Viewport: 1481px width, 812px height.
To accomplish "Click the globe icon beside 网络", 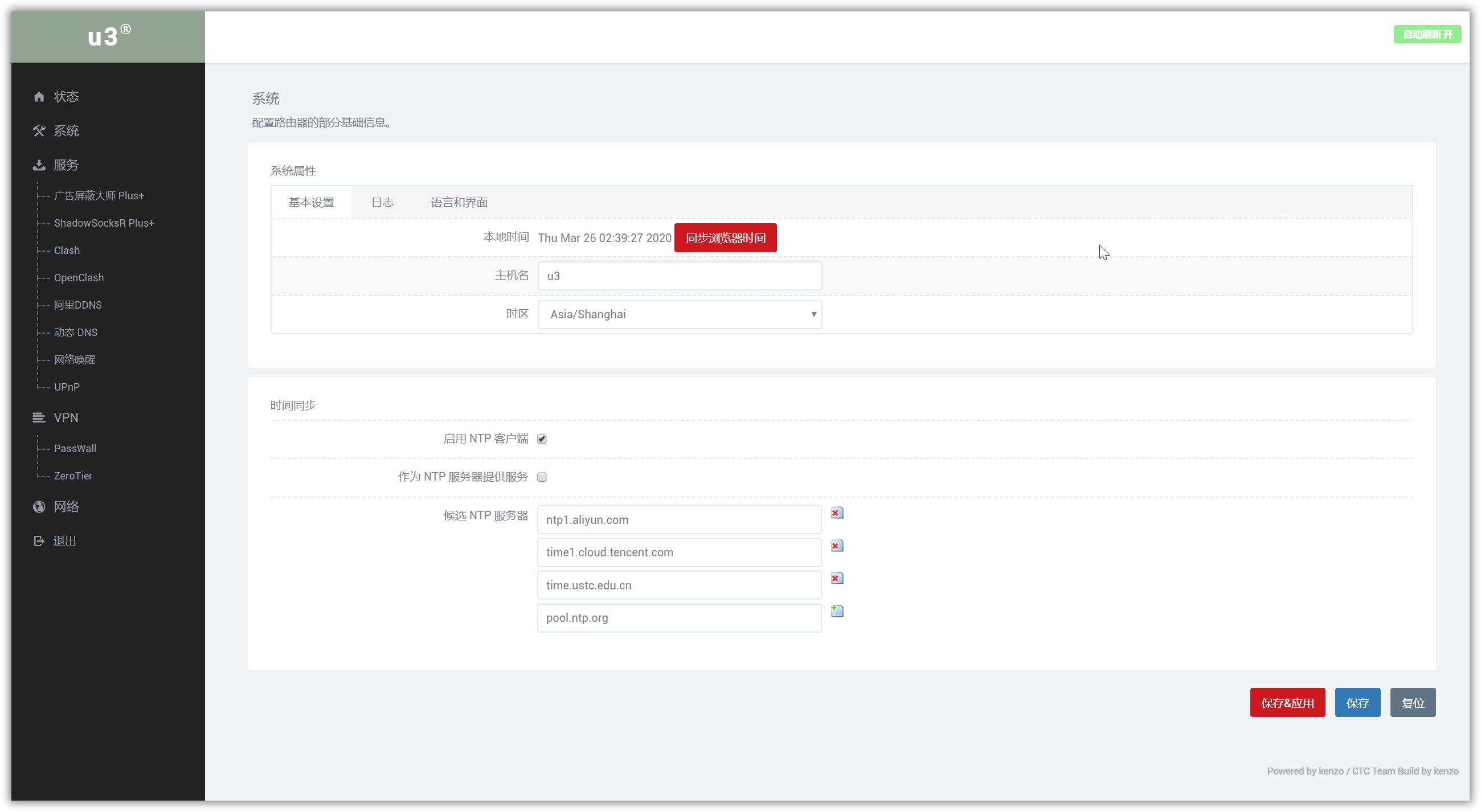I will click(x=39, y=507).
